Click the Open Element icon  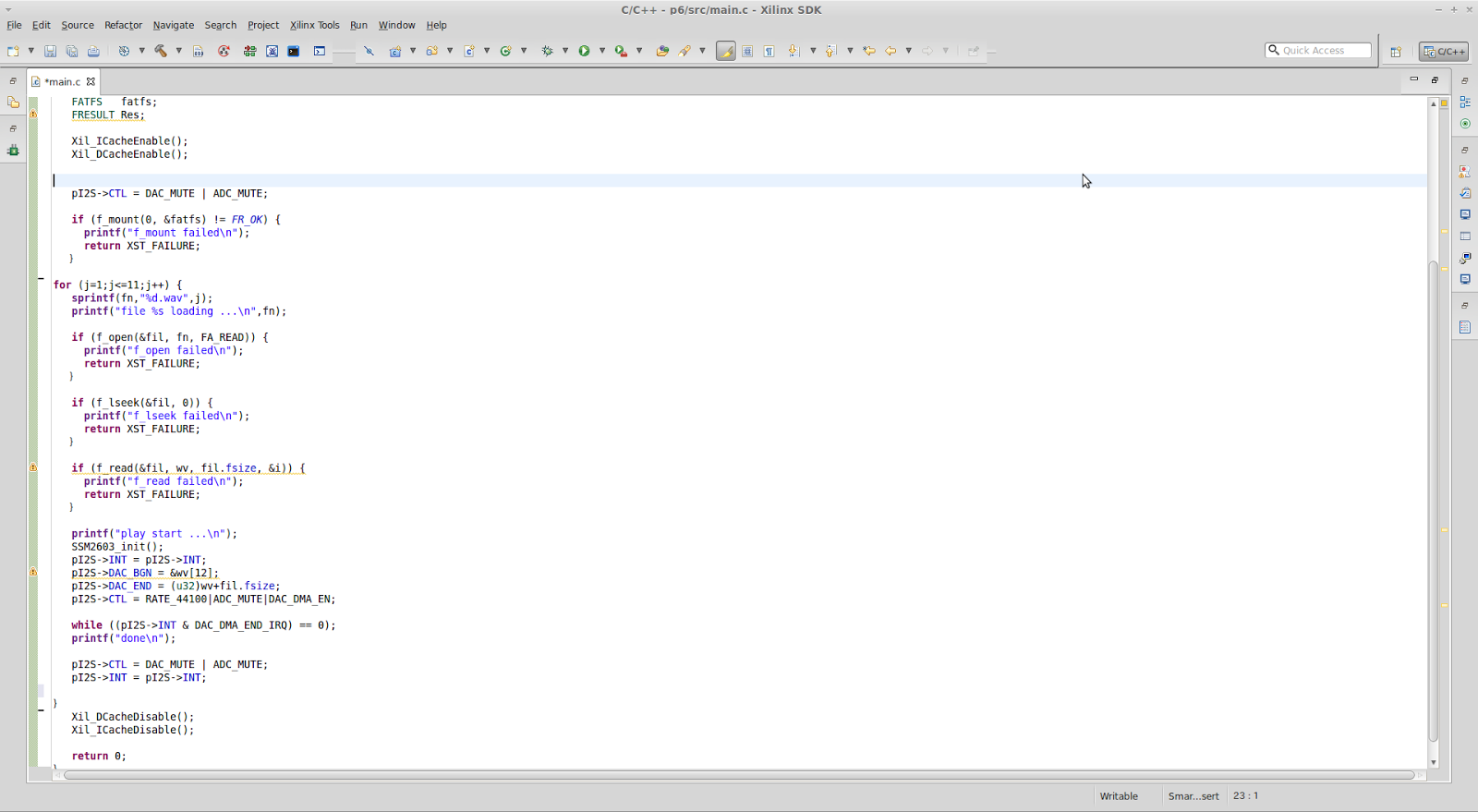(662, 51)
